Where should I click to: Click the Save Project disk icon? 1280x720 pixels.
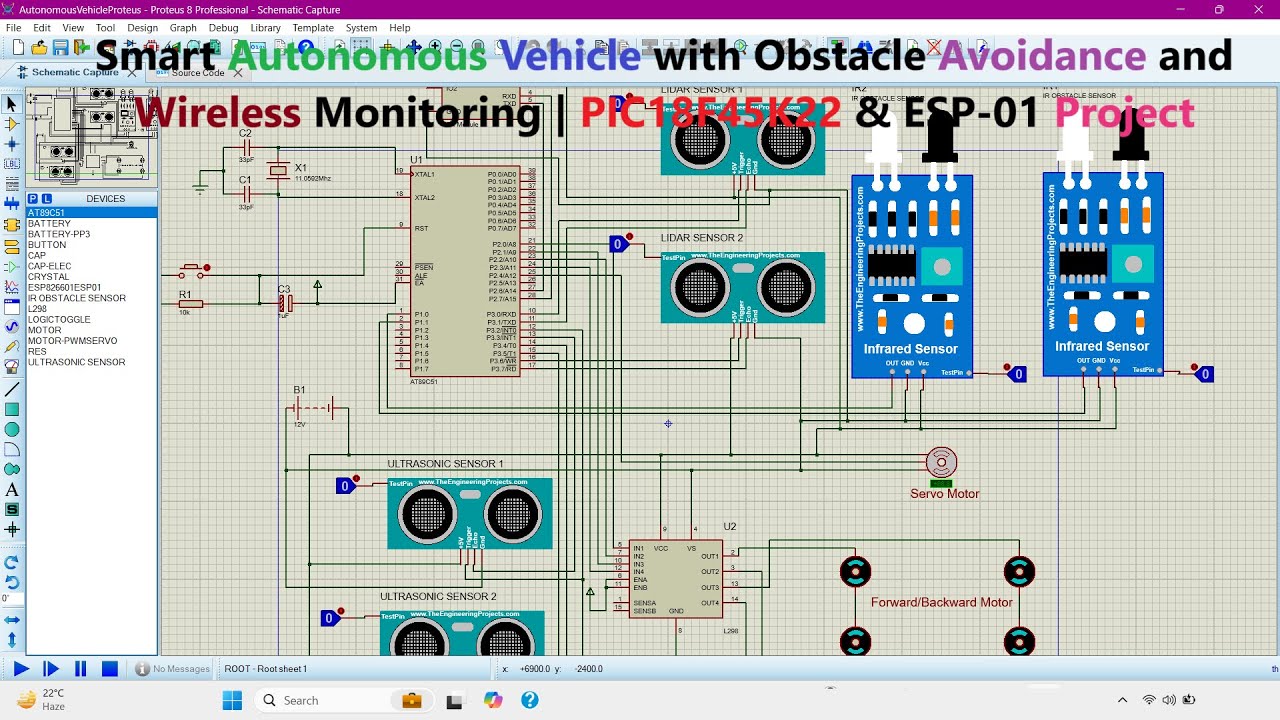click(60, 47)
